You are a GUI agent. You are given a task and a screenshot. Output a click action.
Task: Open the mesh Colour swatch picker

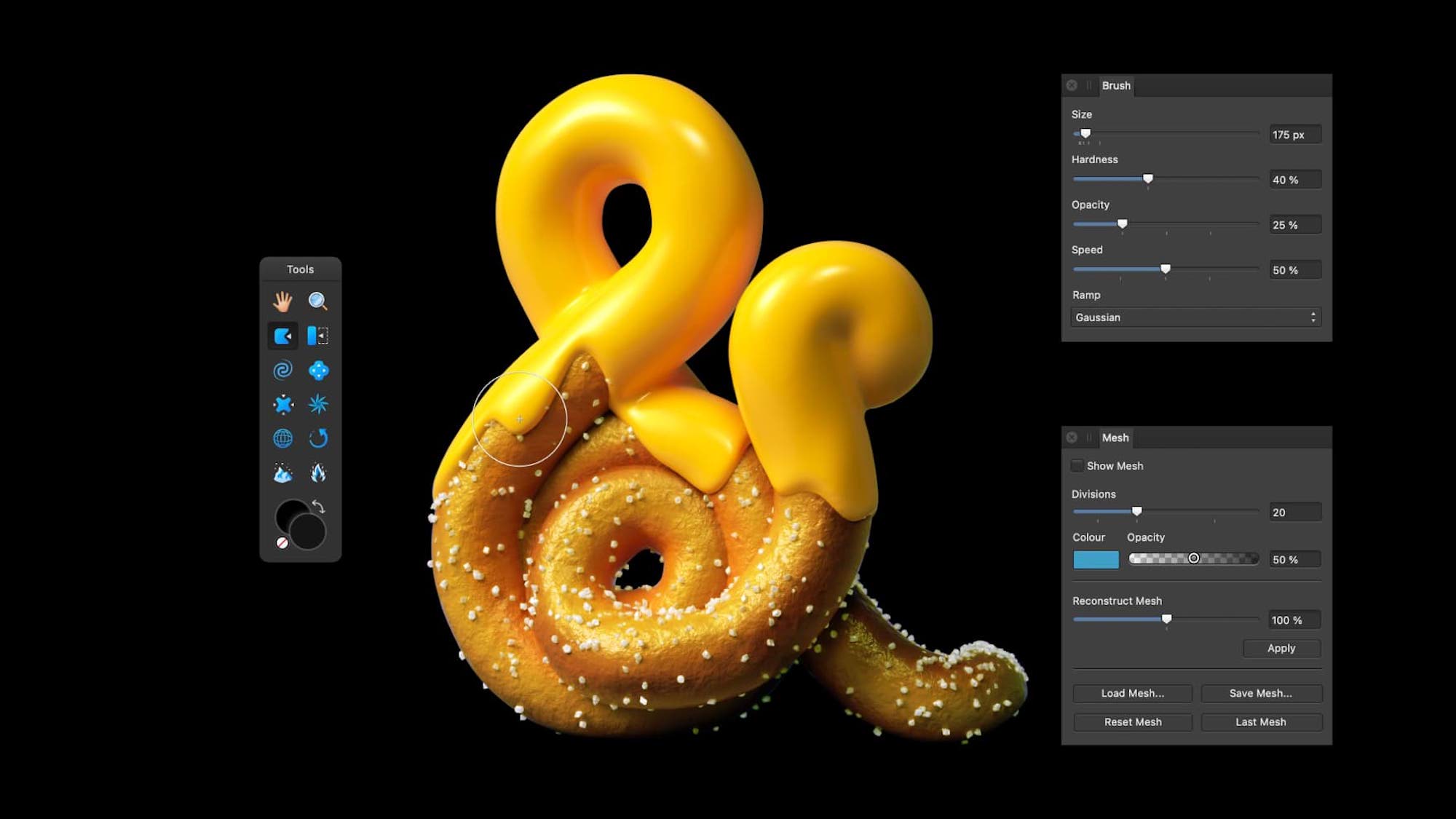point(1096,559)
